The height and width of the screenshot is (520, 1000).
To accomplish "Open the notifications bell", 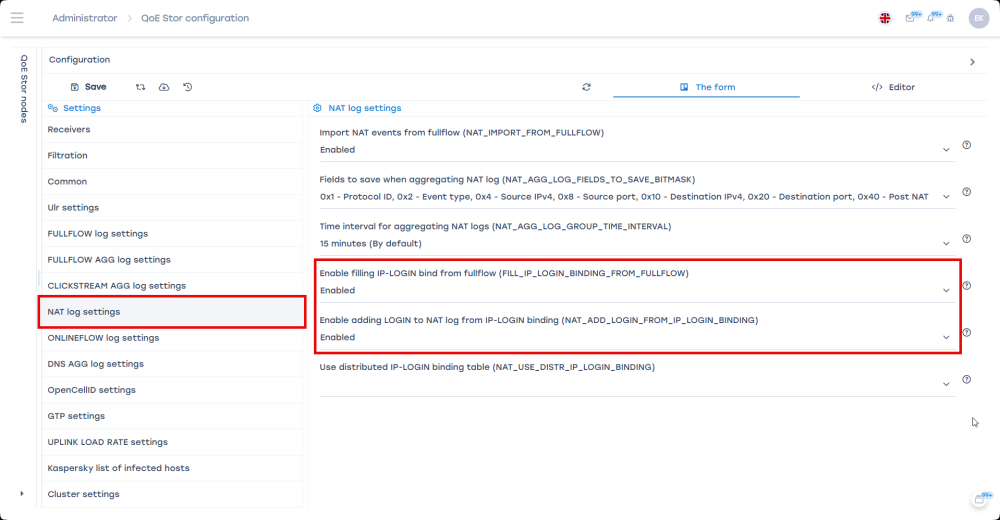I will [931, 18].
